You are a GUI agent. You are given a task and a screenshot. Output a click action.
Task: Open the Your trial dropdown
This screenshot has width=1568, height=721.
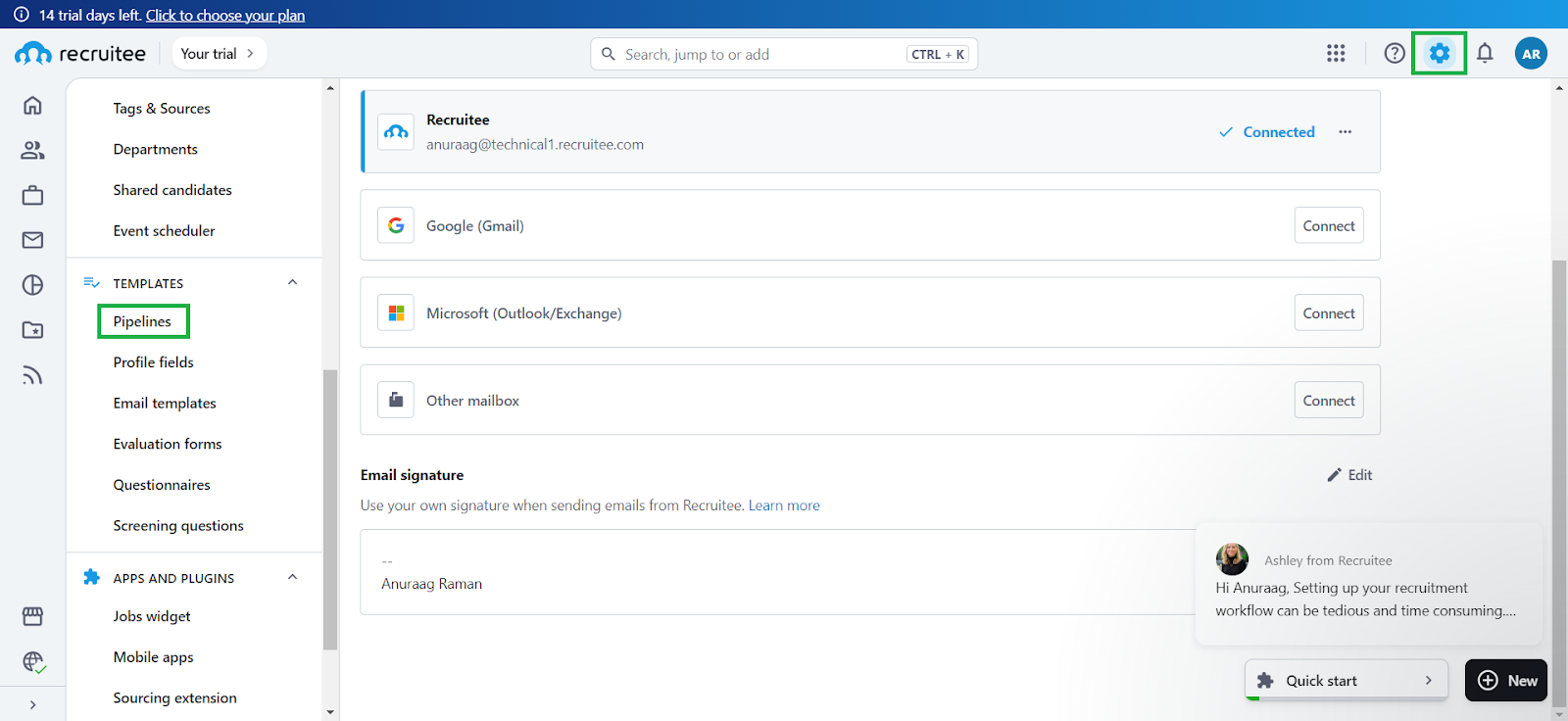[x=219, y=54]
